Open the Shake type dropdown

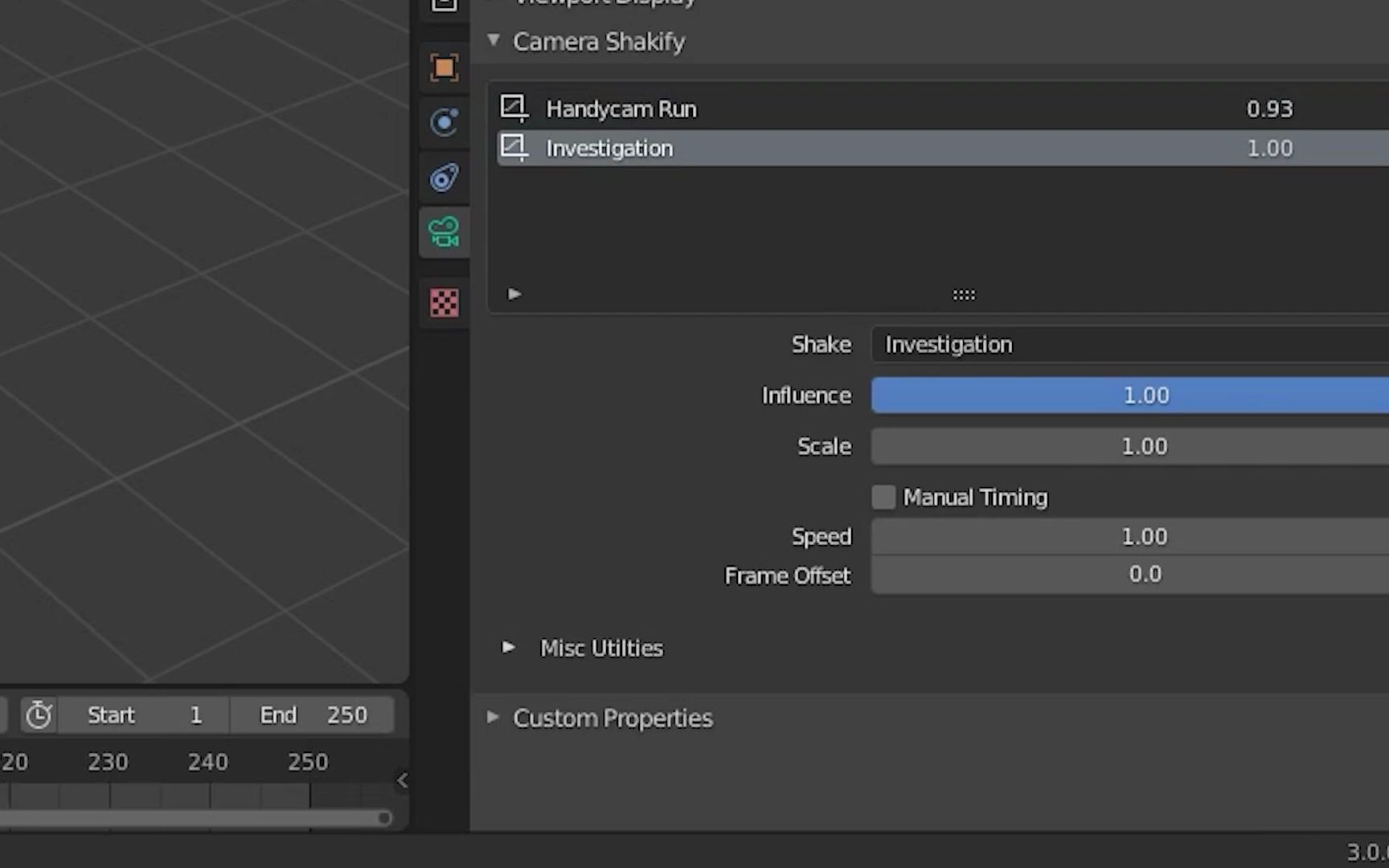pos(1130,344)
